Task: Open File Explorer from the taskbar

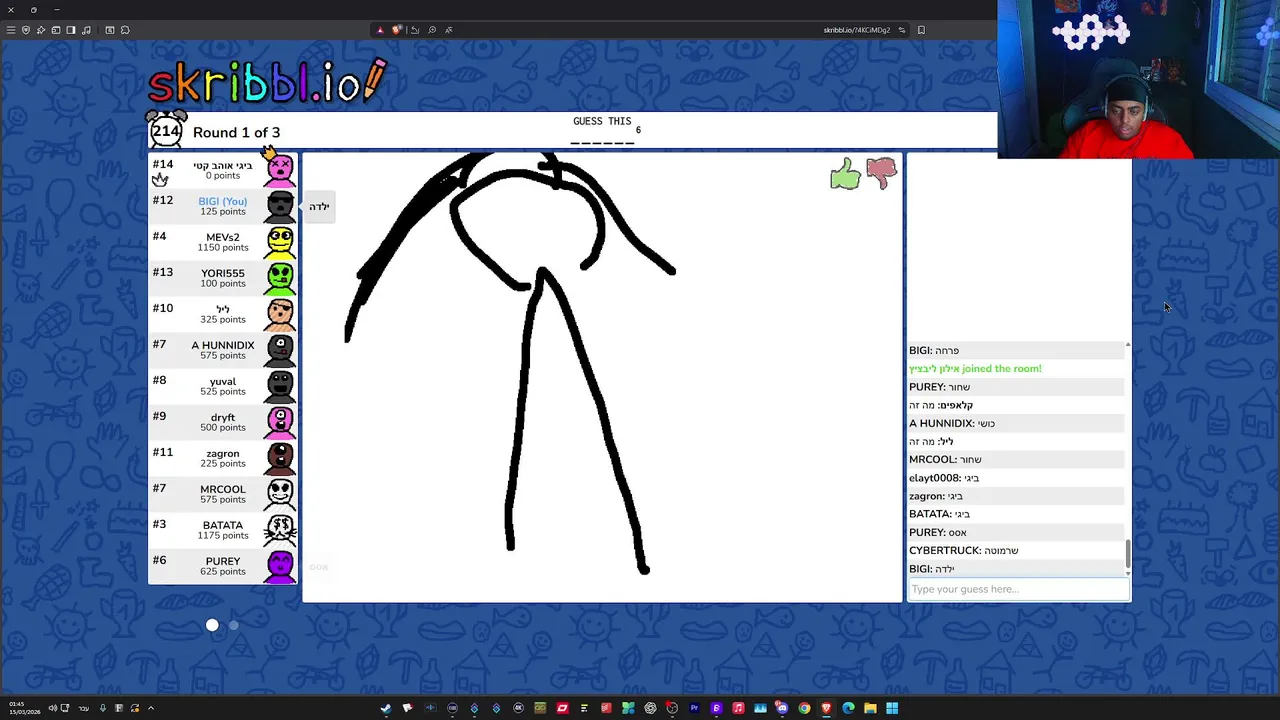Action: click(x=870, y=708)
